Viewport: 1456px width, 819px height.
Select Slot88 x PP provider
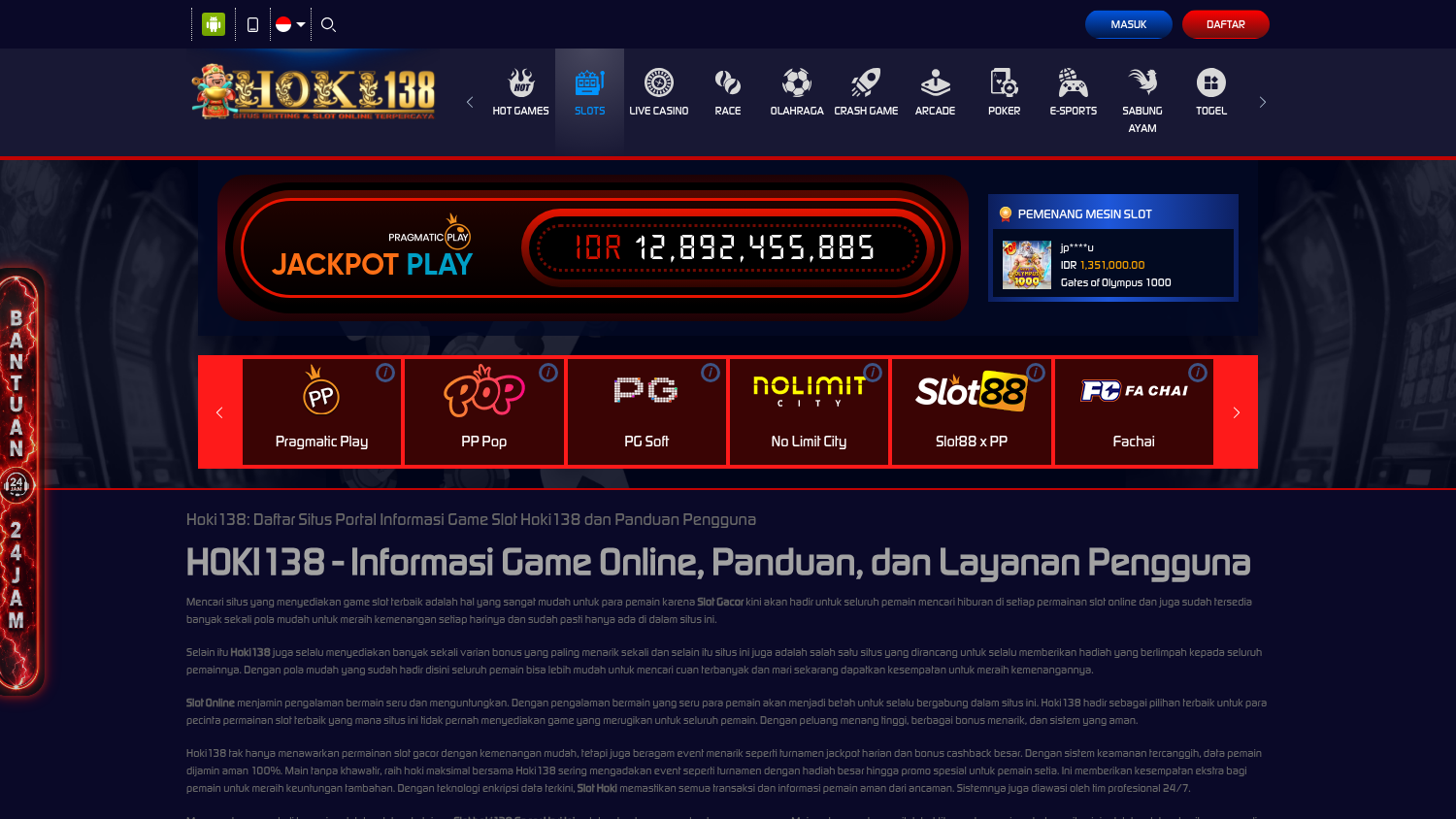tap(972, 412)
